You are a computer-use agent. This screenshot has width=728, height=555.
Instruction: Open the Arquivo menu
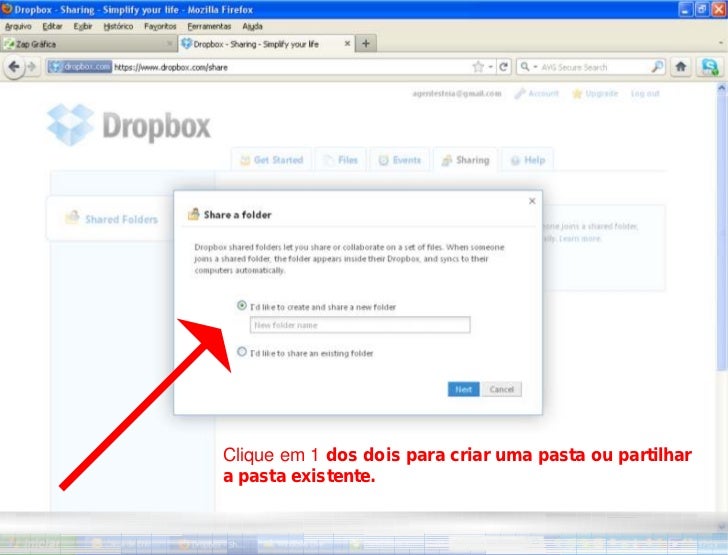pos(18,26)
